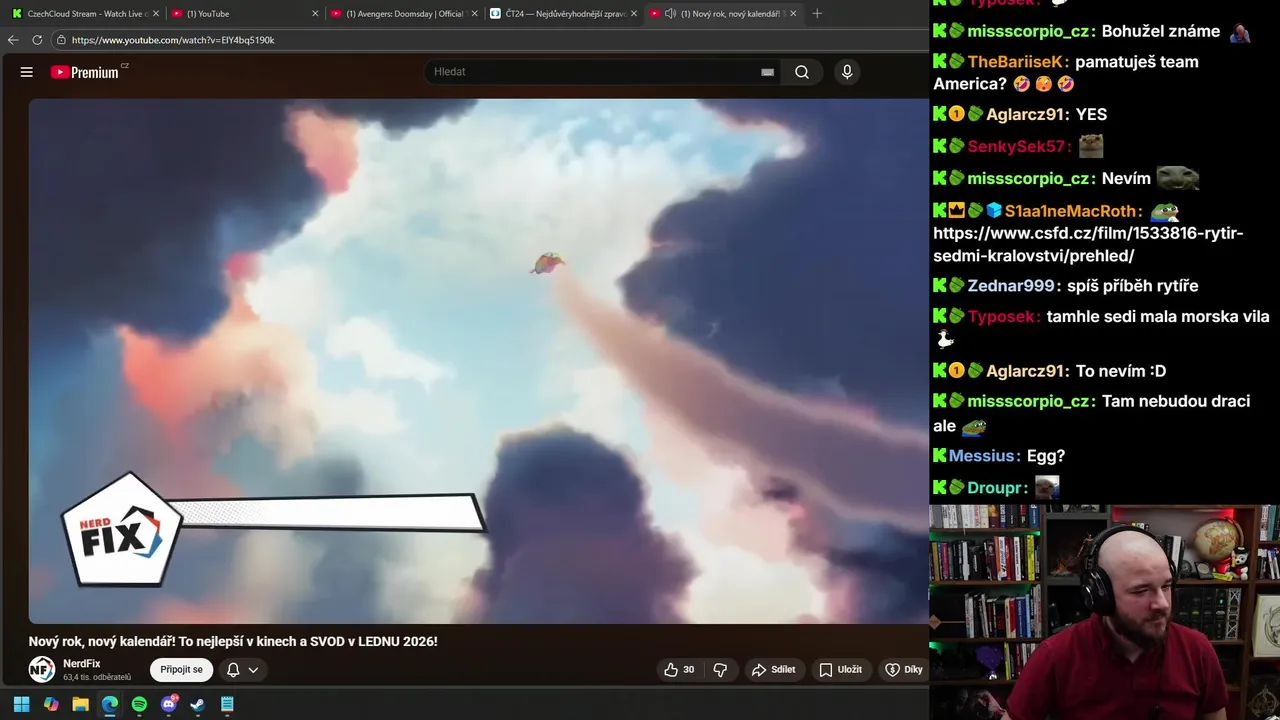This screenshot has height=720, width=1280.
Task: Open on-screen keyboard icon in search box
Action: (767, 72)
